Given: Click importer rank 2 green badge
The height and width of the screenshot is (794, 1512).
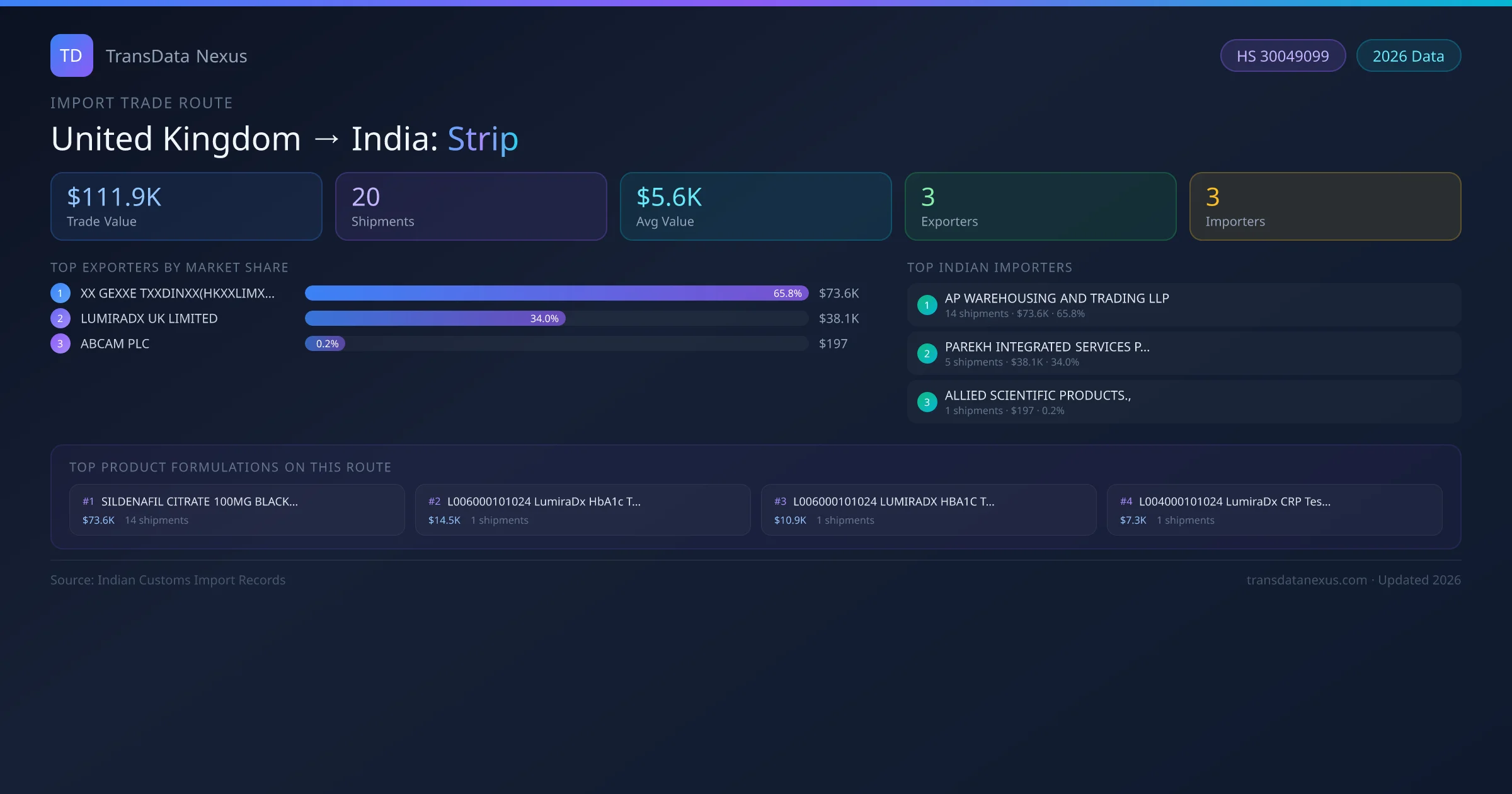Looking at the screenshot, I should (x=927, y=354).
